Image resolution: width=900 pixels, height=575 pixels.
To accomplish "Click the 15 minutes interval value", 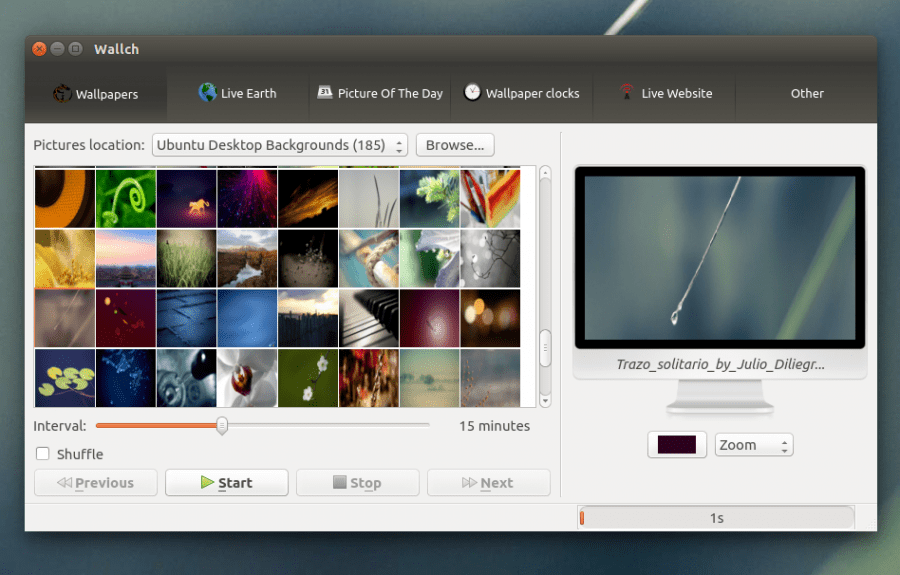I will click(494, 426).
